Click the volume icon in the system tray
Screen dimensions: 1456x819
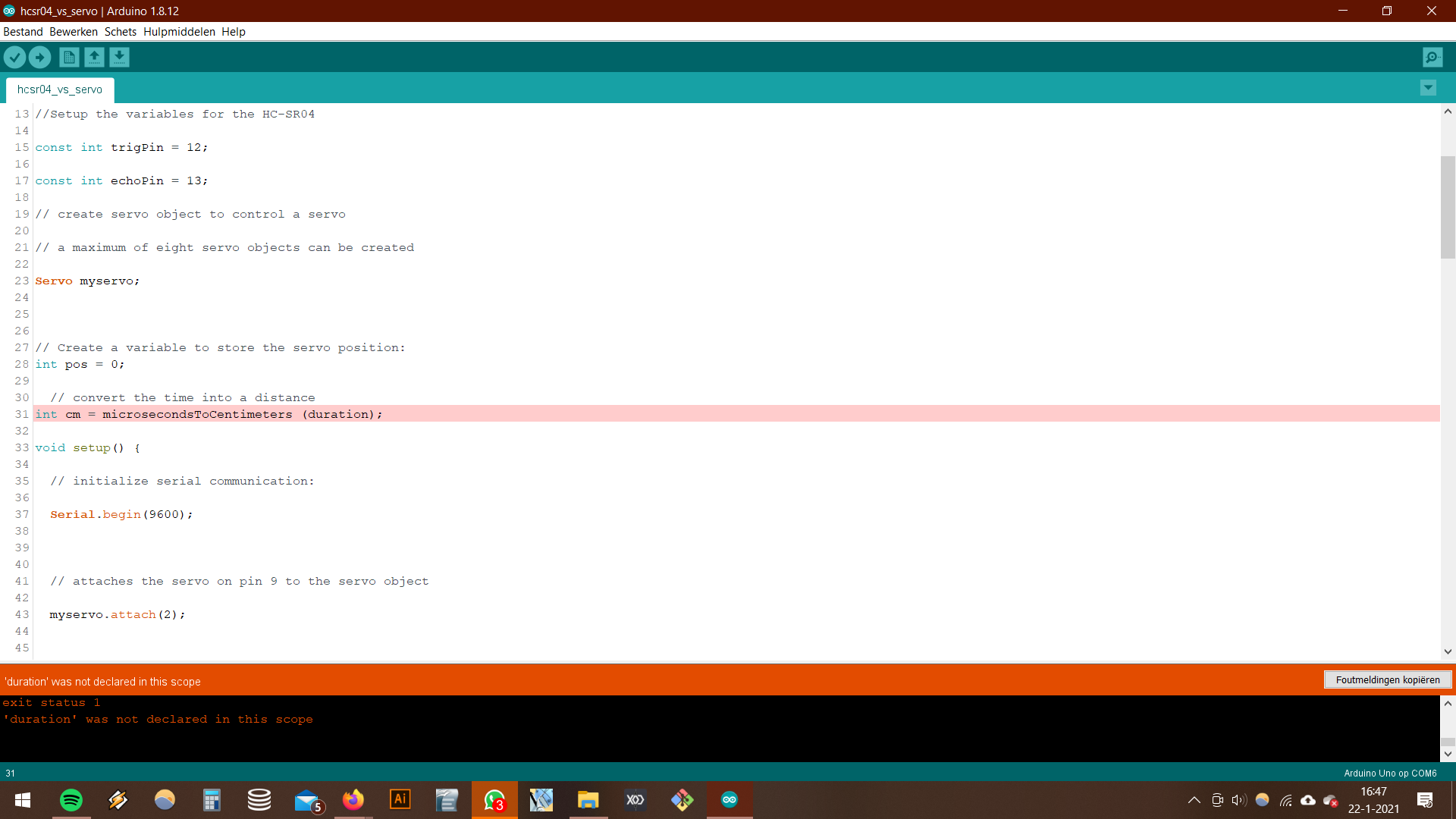(x=1238, y=800)
